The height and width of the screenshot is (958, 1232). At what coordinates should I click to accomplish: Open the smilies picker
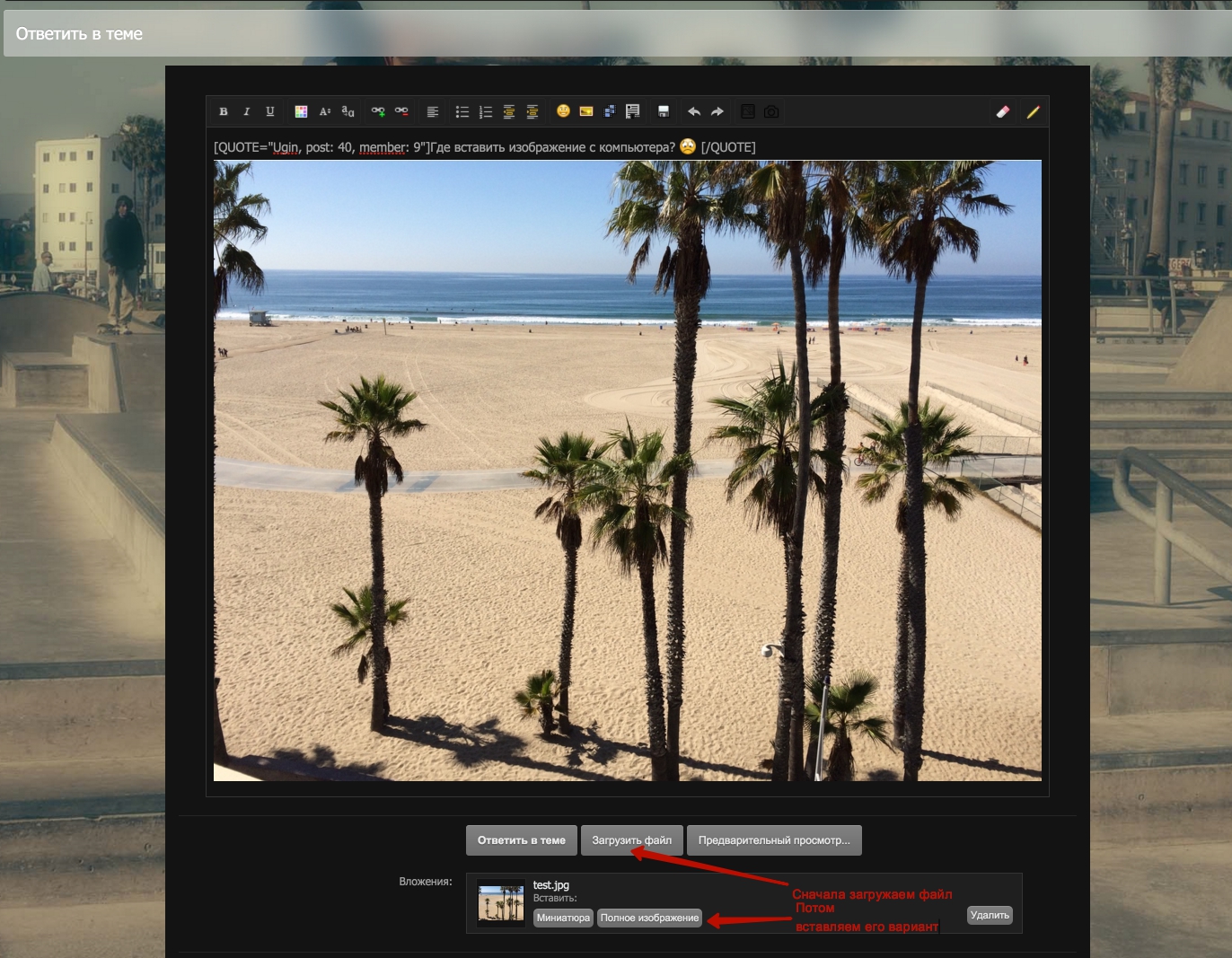[563, 111]
